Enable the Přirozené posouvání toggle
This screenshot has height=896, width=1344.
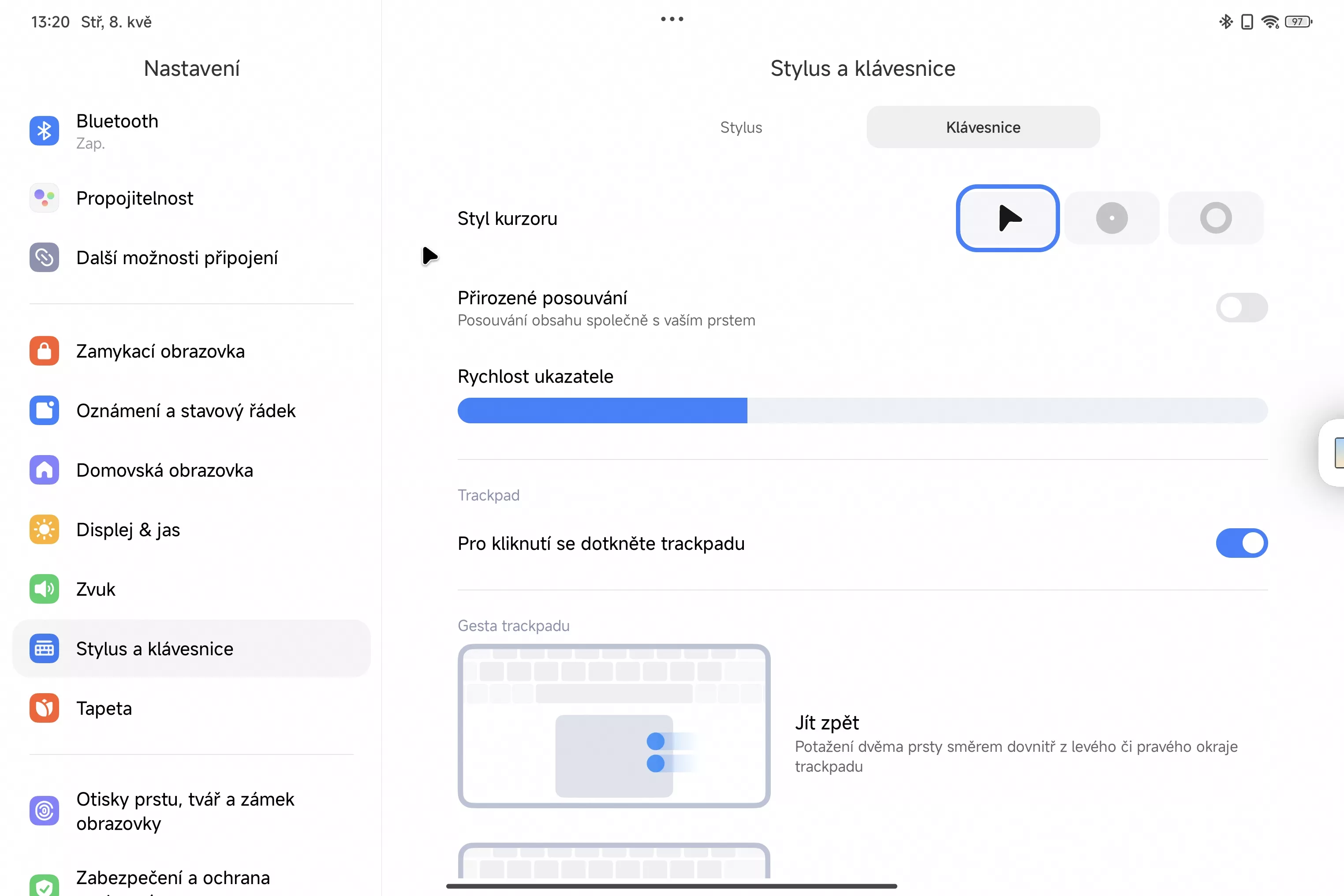[1241, 308]
